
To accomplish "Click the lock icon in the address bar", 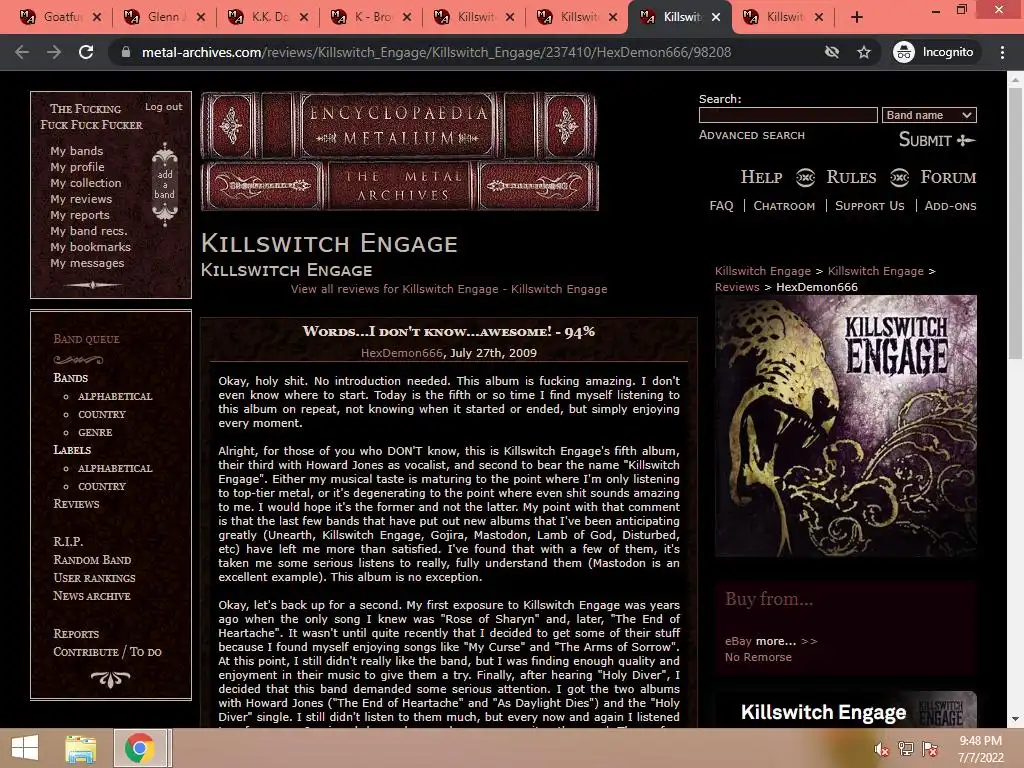I will point(126,52).
